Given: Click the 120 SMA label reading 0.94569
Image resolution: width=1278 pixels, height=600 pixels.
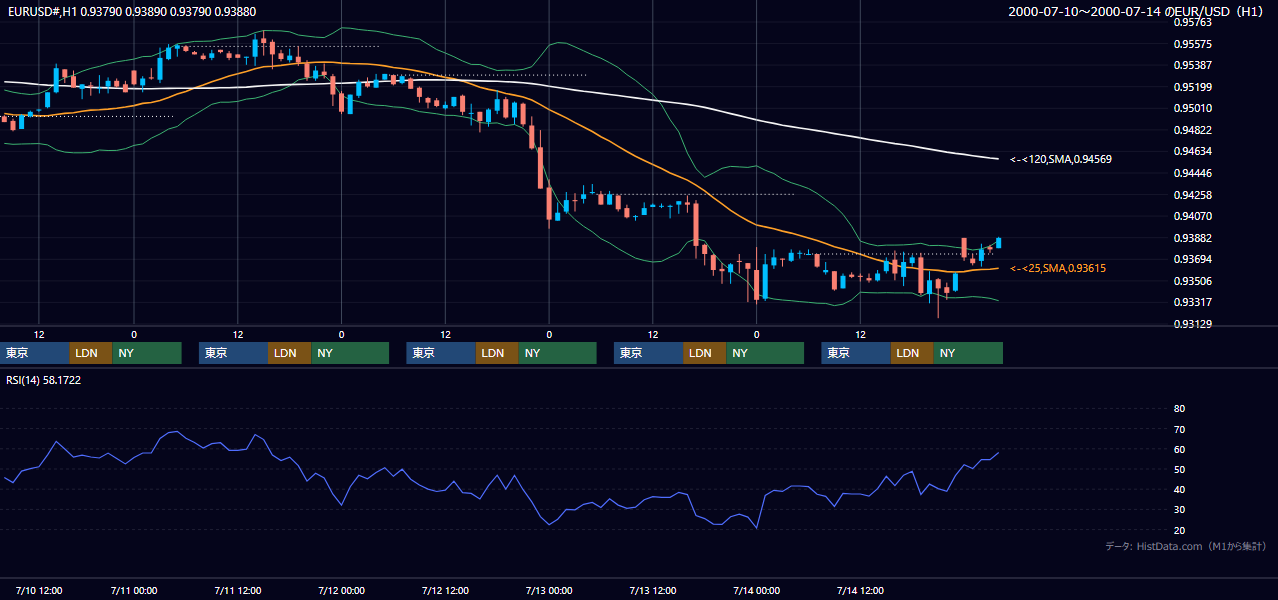Looking at the screenshot, I should 1060,159.
